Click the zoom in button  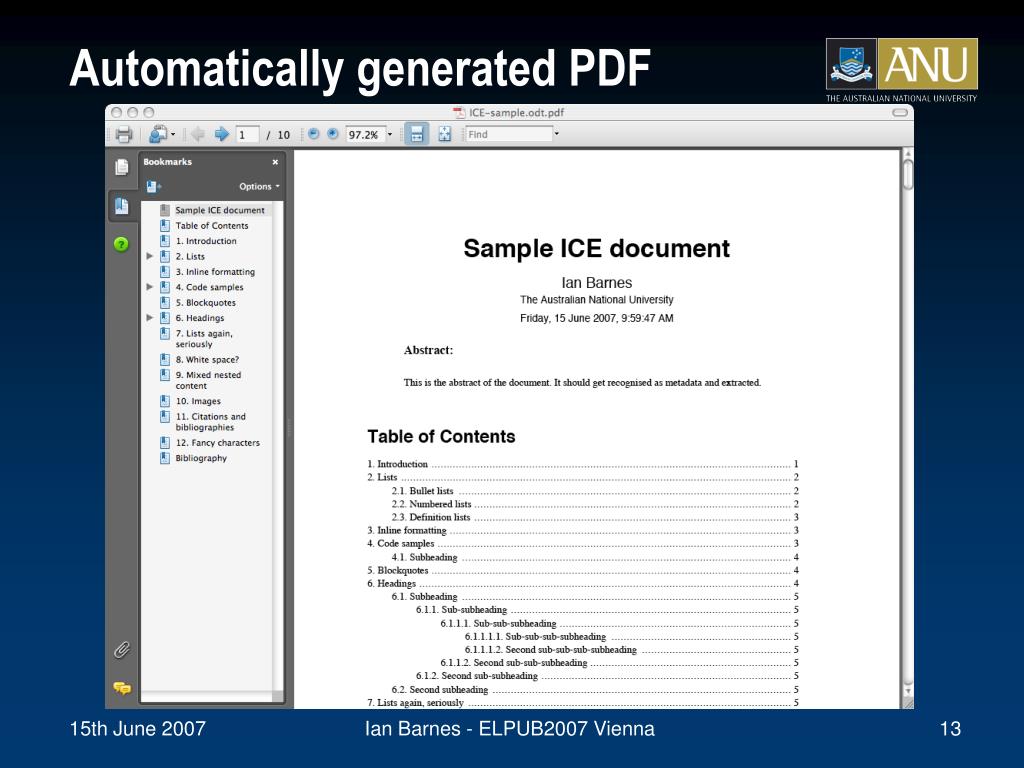[x=331, y=134]
